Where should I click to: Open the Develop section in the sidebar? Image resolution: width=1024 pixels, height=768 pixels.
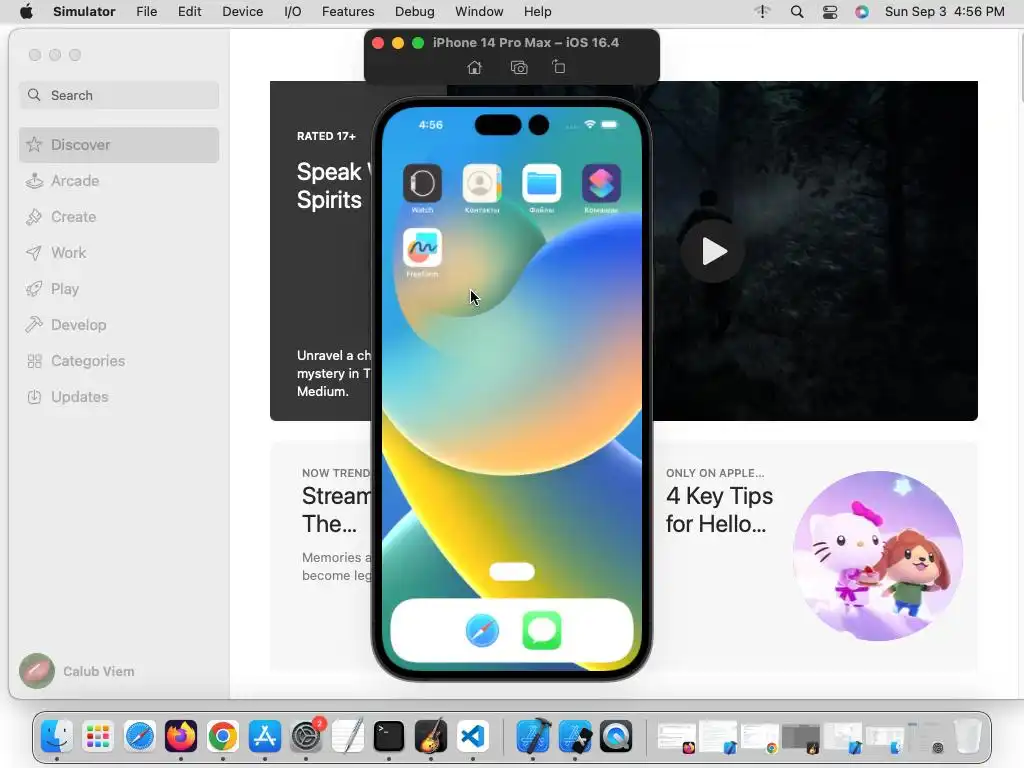coord(119,325)
